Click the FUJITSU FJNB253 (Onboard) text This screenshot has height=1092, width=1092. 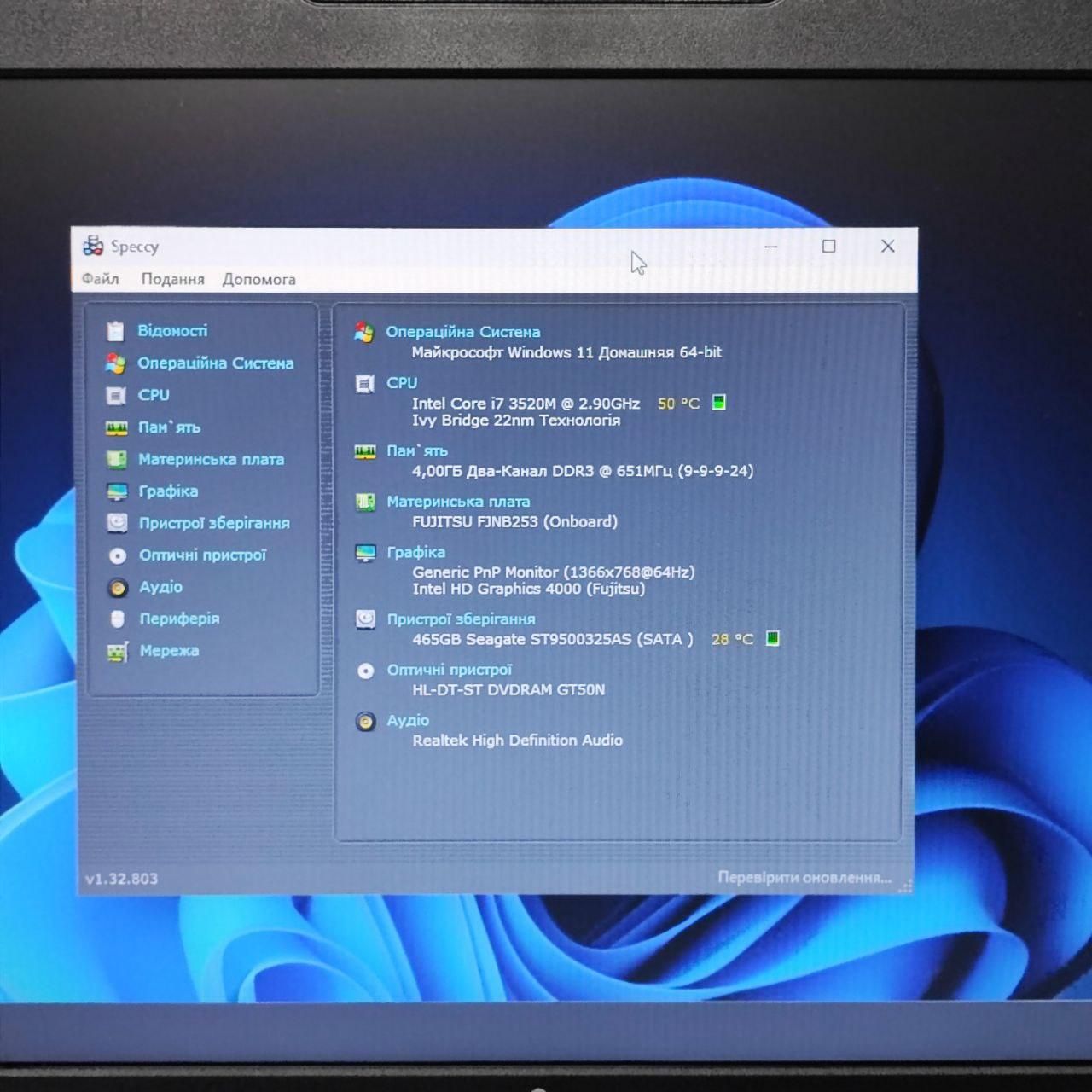[515, 521]
